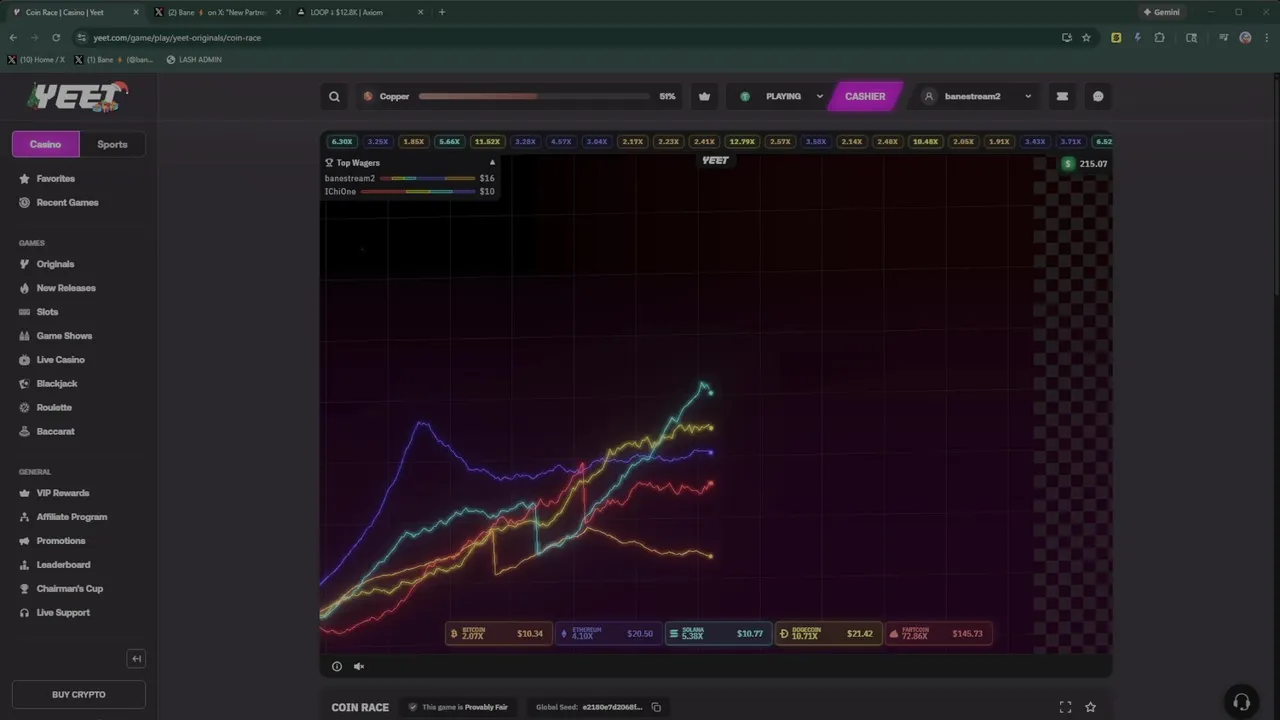The height and width of the screenshot is (720, 1280).
Task: Collapse the left sidebar
Action: tap(137, 658)
